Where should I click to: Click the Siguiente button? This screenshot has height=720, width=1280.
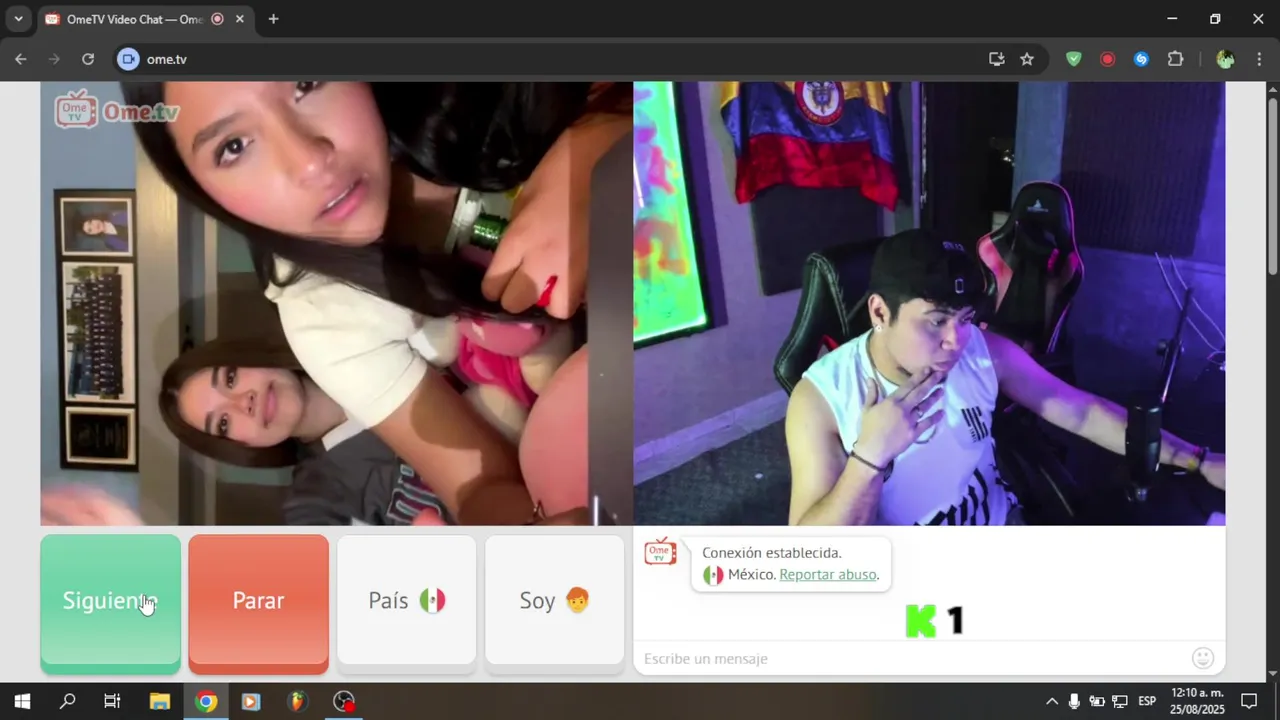click(110, 603)
